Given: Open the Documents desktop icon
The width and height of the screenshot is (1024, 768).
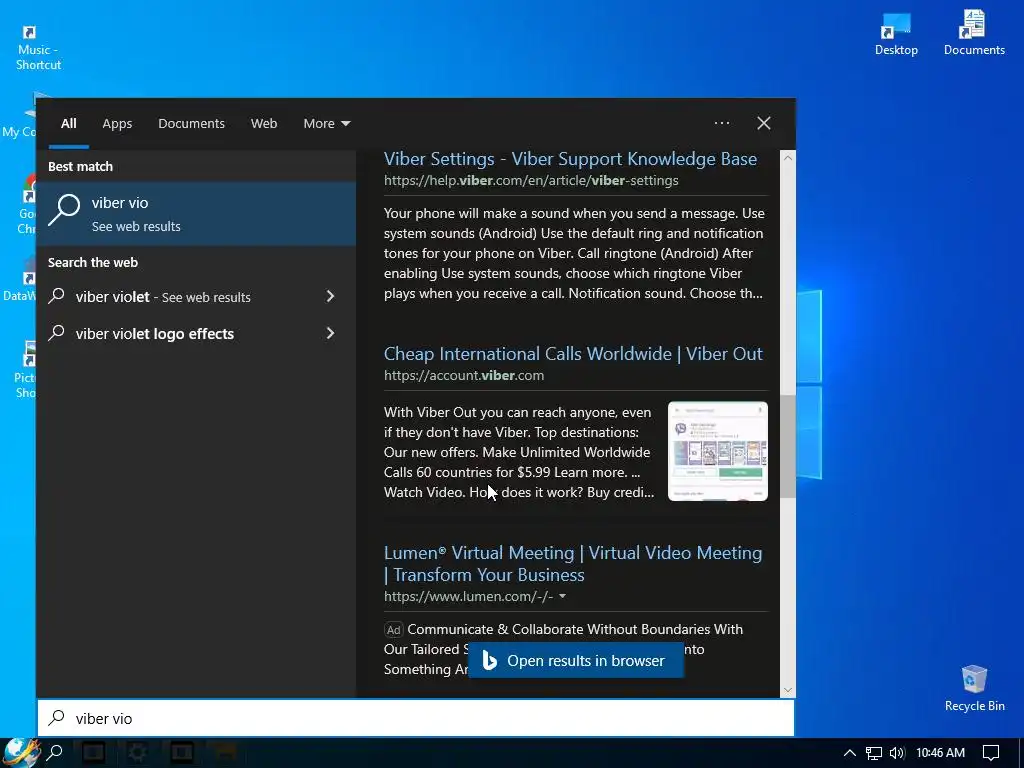Looking at the screenshot, I should (x=974, y=34).
